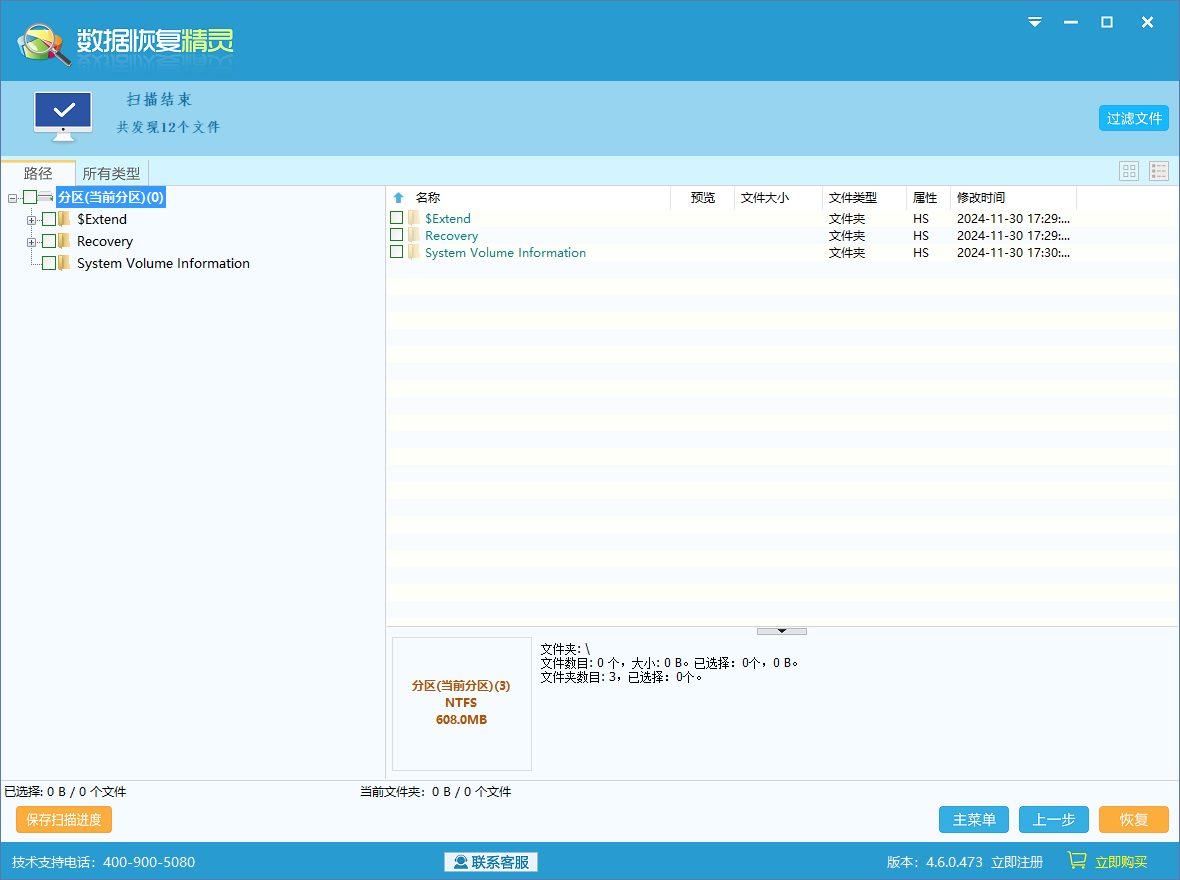Check System Volume Information in tree

pos(49,263)
